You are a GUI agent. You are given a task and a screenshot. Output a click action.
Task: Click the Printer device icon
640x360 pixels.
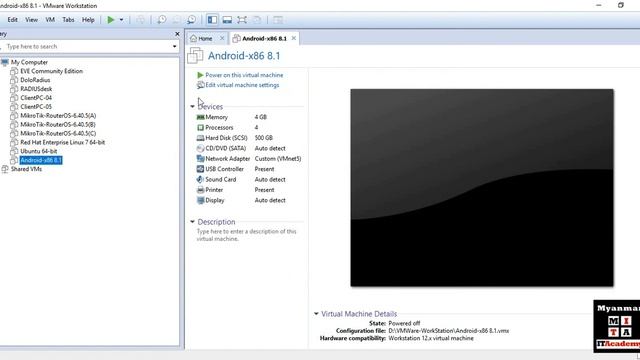click(x=200, y=190)
